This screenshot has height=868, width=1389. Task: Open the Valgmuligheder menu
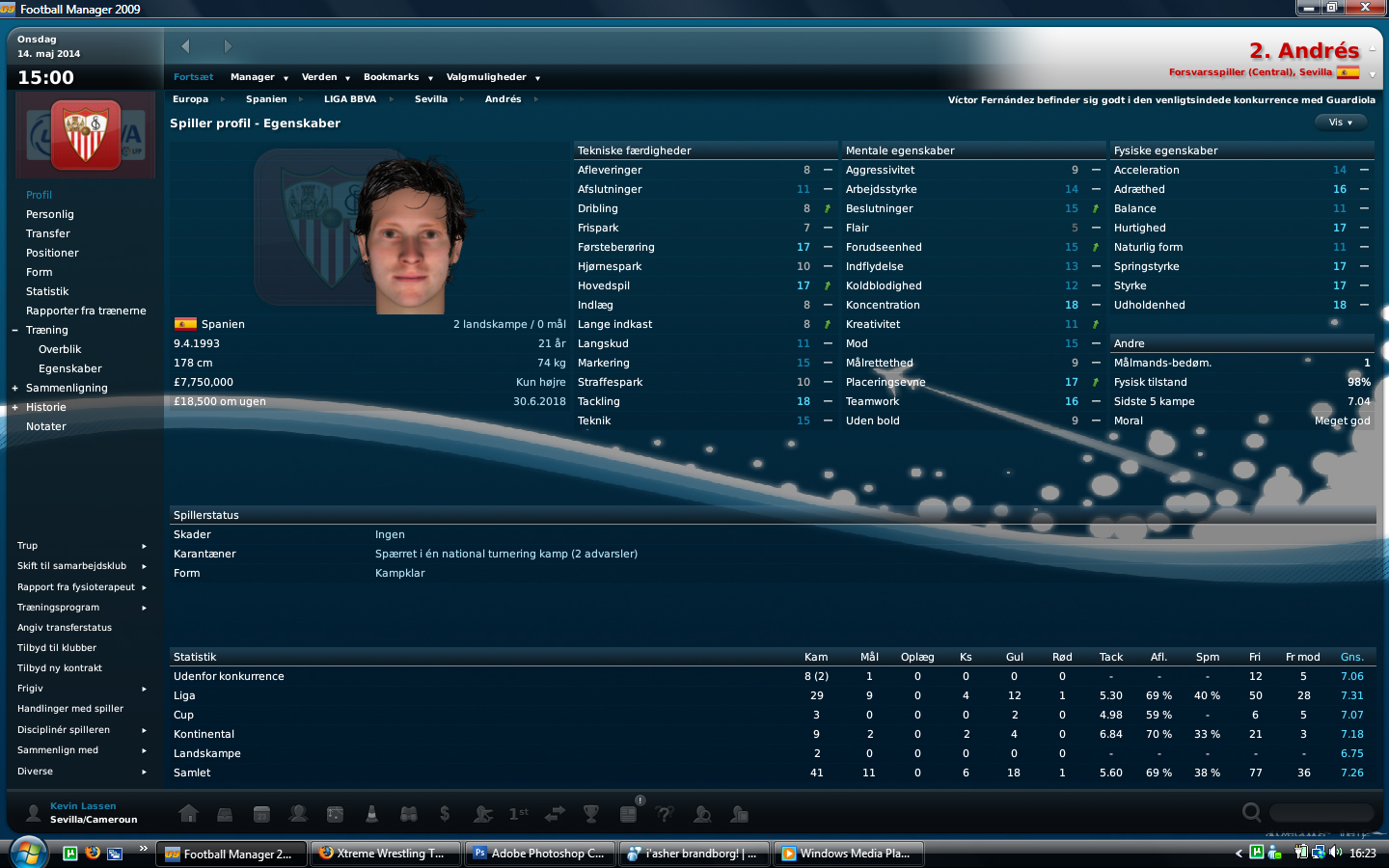493,77
